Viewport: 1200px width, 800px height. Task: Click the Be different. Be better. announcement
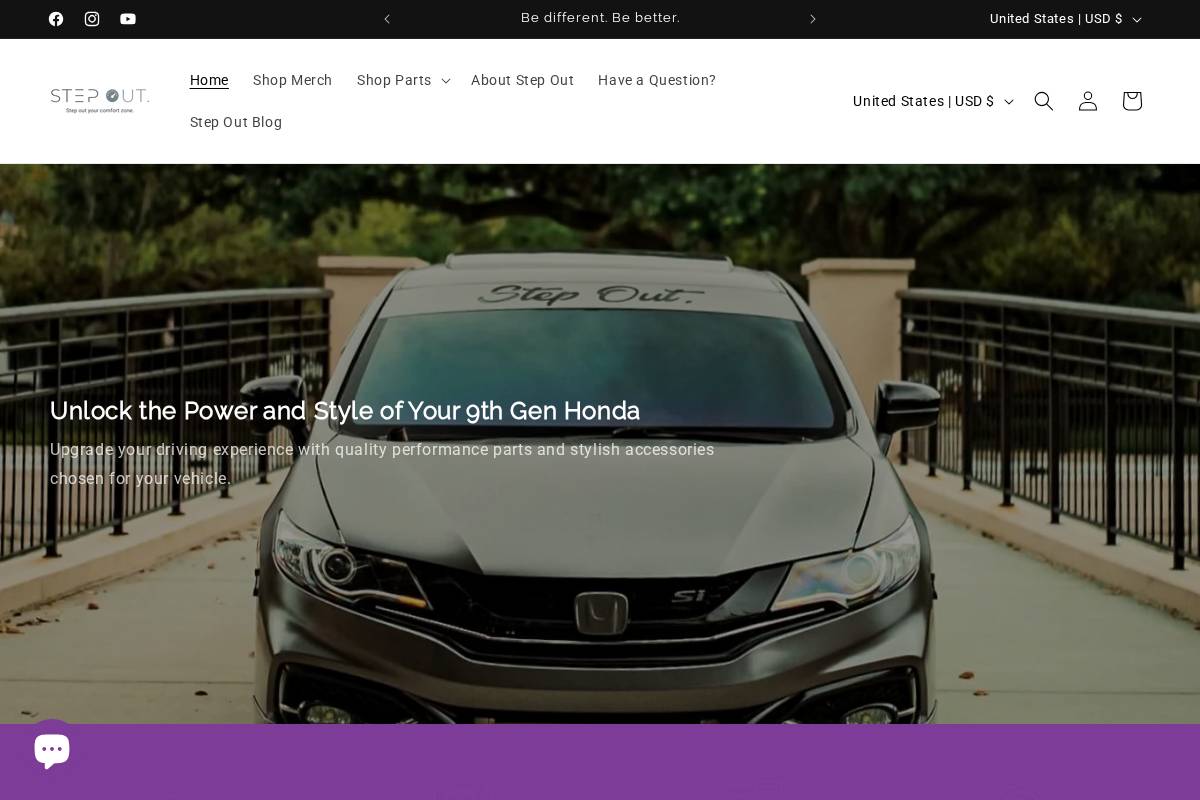point(600,18)
